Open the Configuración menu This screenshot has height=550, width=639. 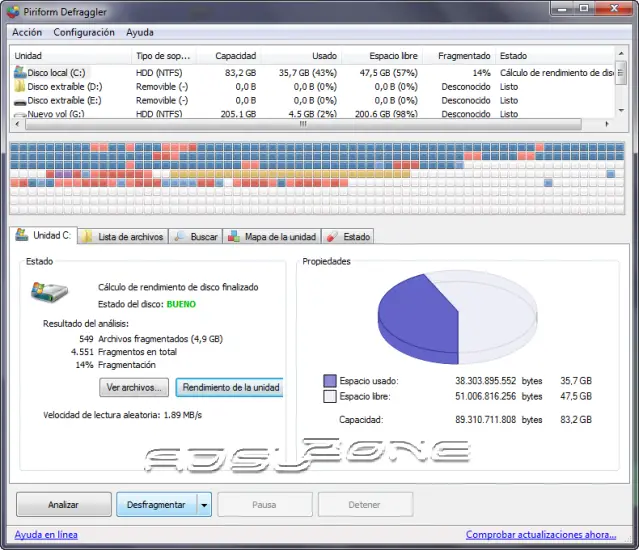tap(84, 32)
